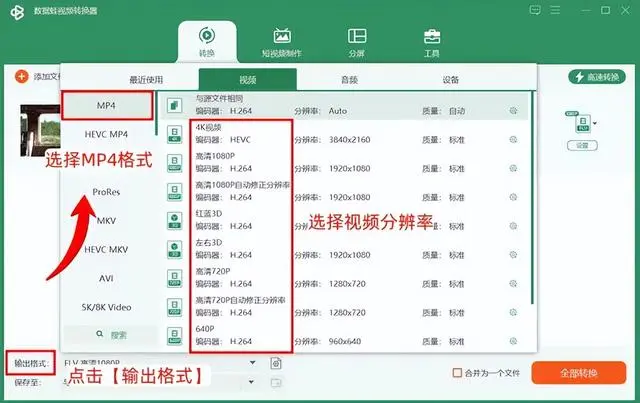This screenshot has width=640, height=403.
Task: Switch to the 设备 format tab
Action: tap(451, 80)
